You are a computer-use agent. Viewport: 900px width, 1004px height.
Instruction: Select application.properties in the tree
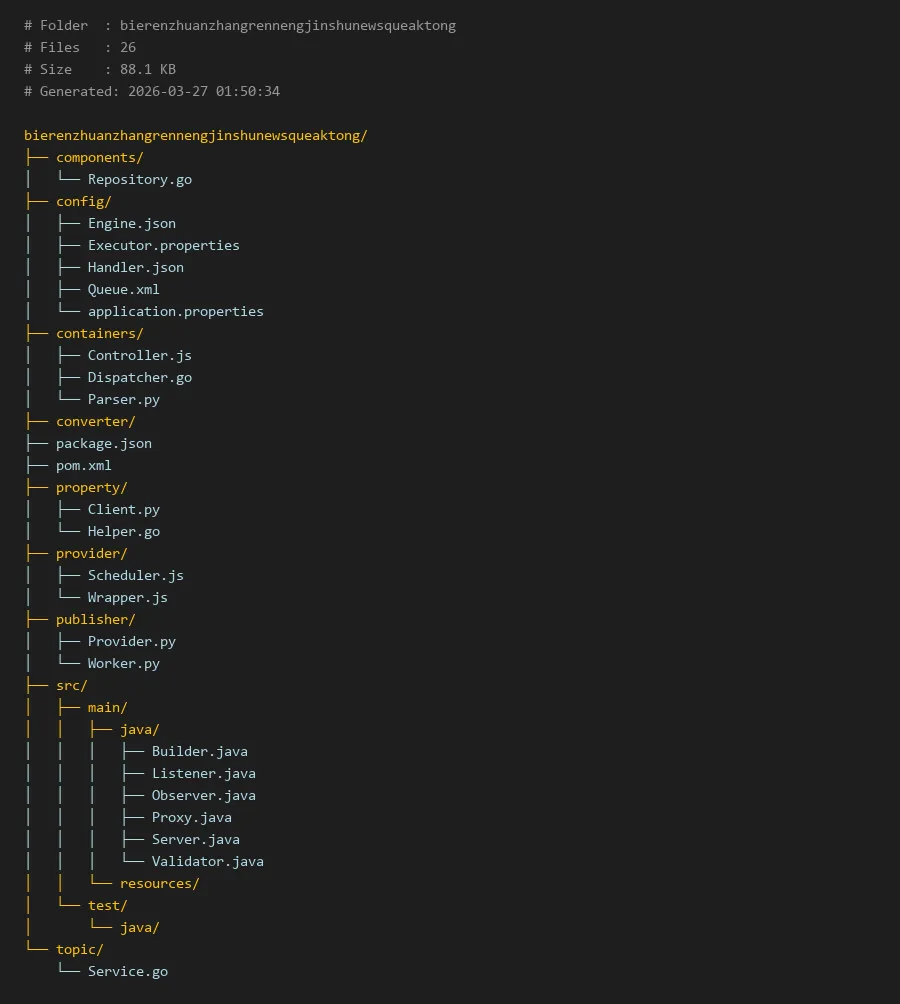175,311
